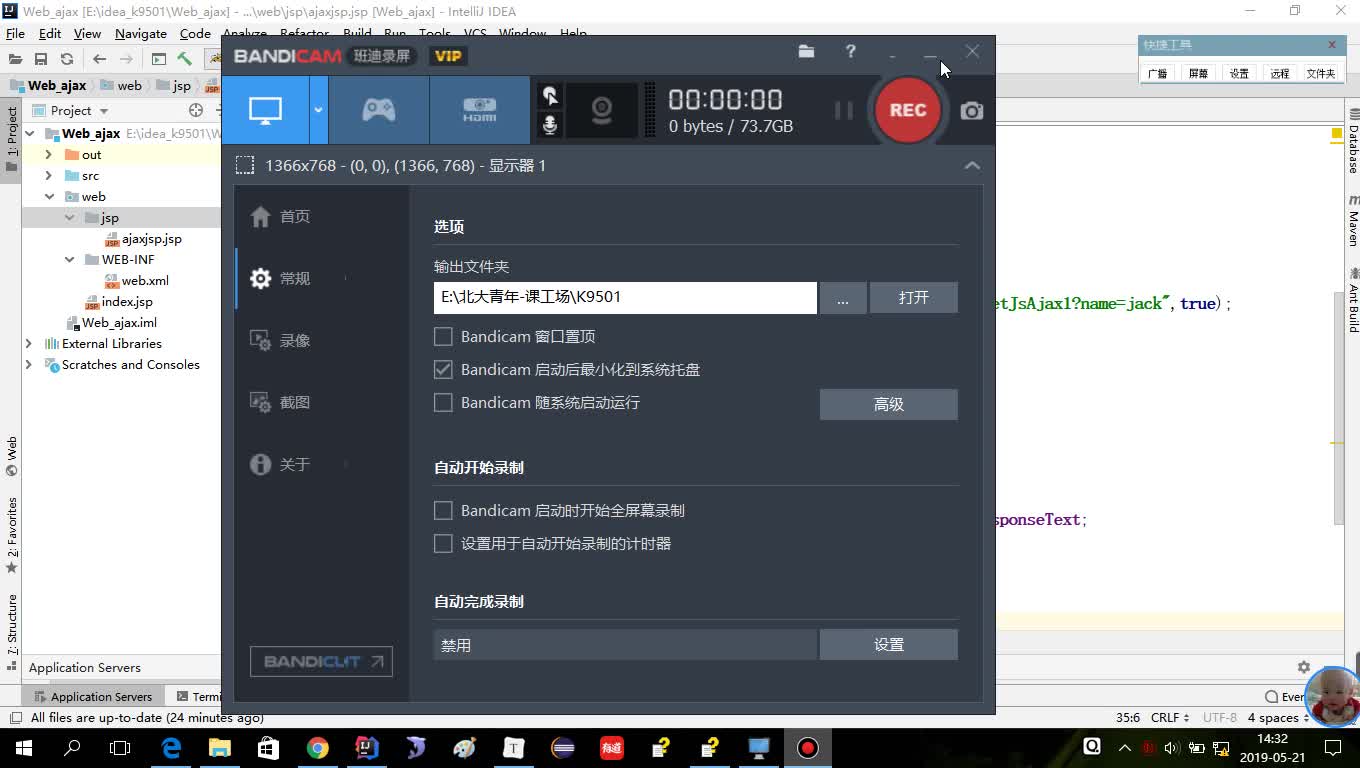The height and width of the screenshot is (768, 1360).
Task: Open the View menu in IntelliJ
Action: coord(87,33)
